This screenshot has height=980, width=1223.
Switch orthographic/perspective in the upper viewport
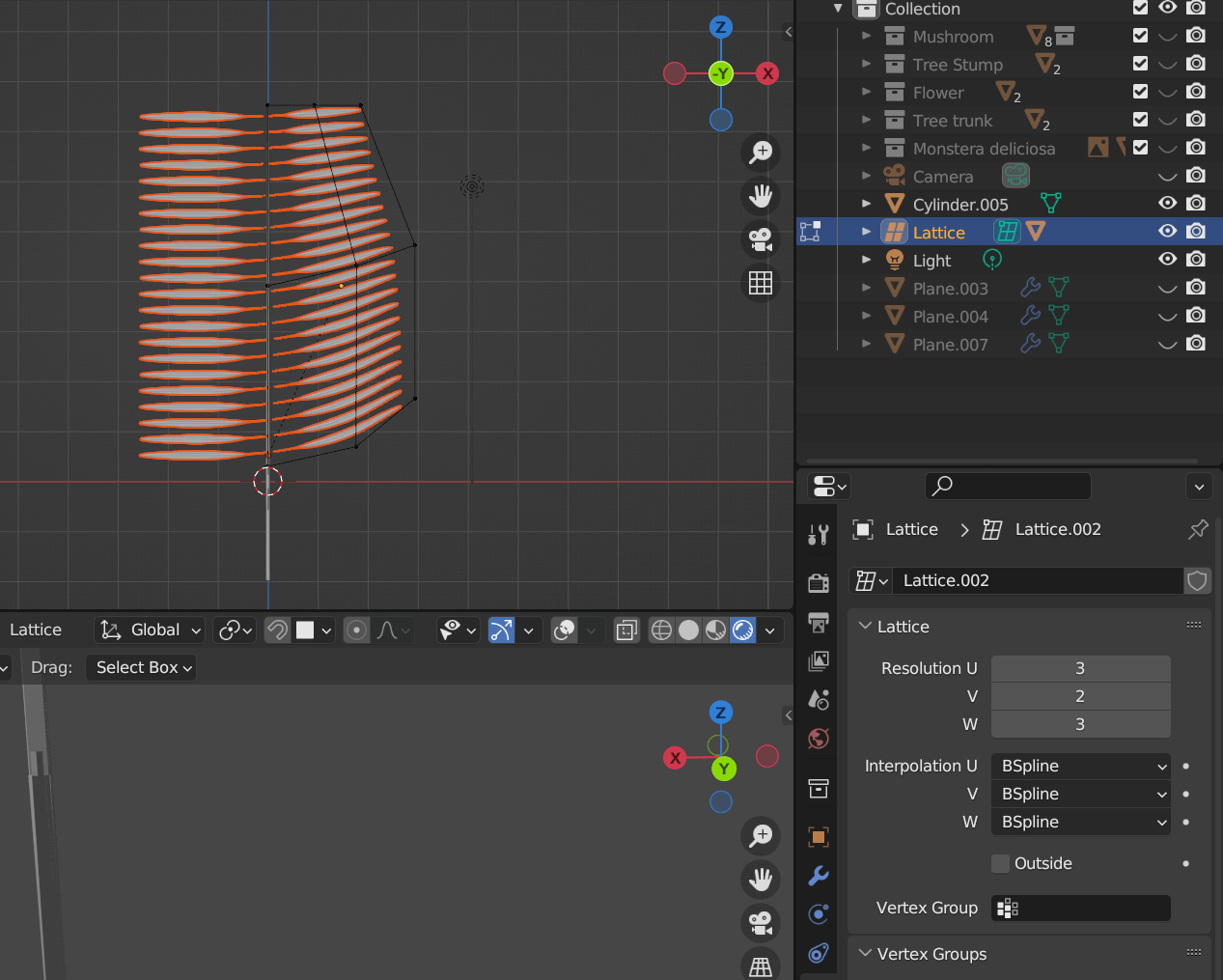tap(761, 283)
